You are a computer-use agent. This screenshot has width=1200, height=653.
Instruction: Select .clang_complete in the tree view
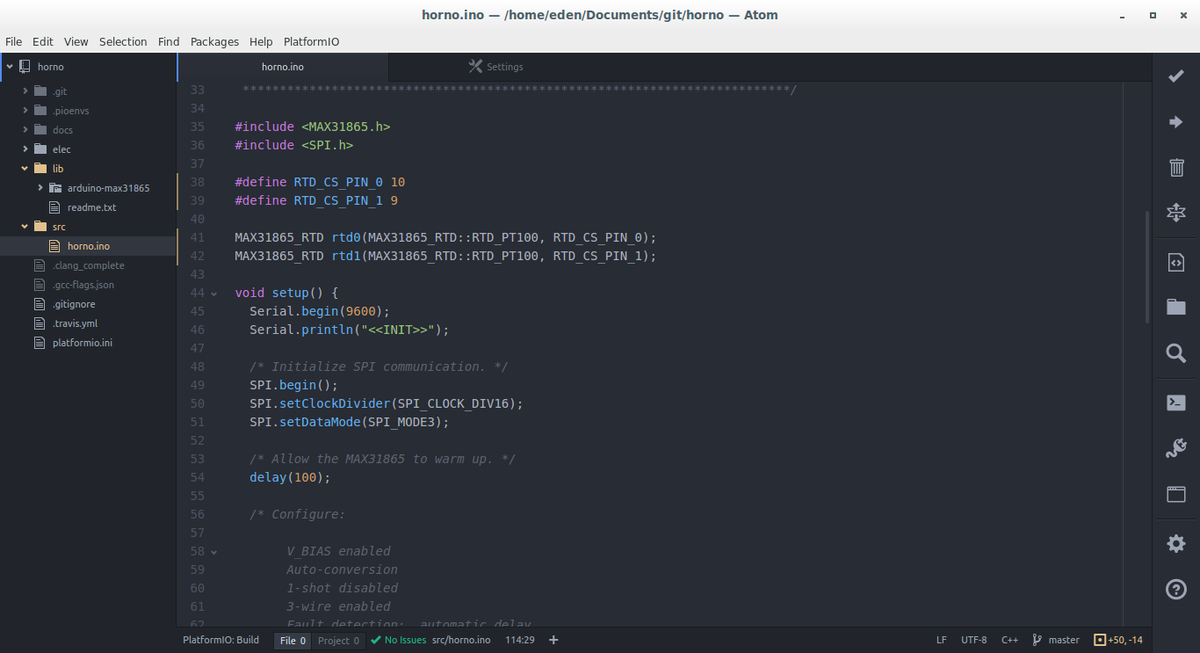pos(88,265)
